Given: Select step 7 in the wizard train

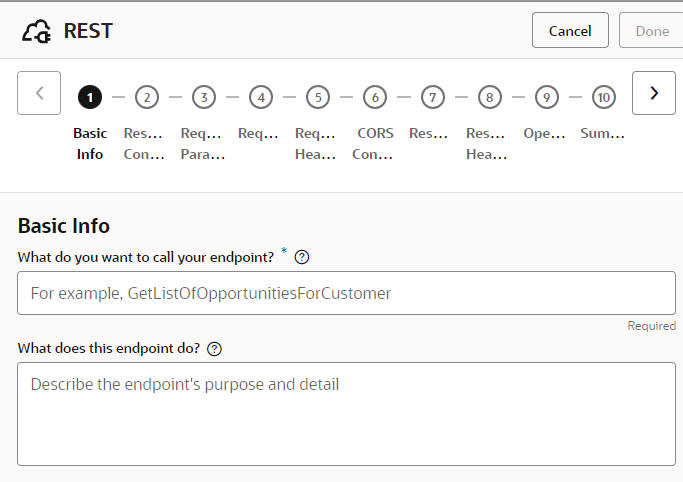Looking at the screenshot, I should point(432,97).
